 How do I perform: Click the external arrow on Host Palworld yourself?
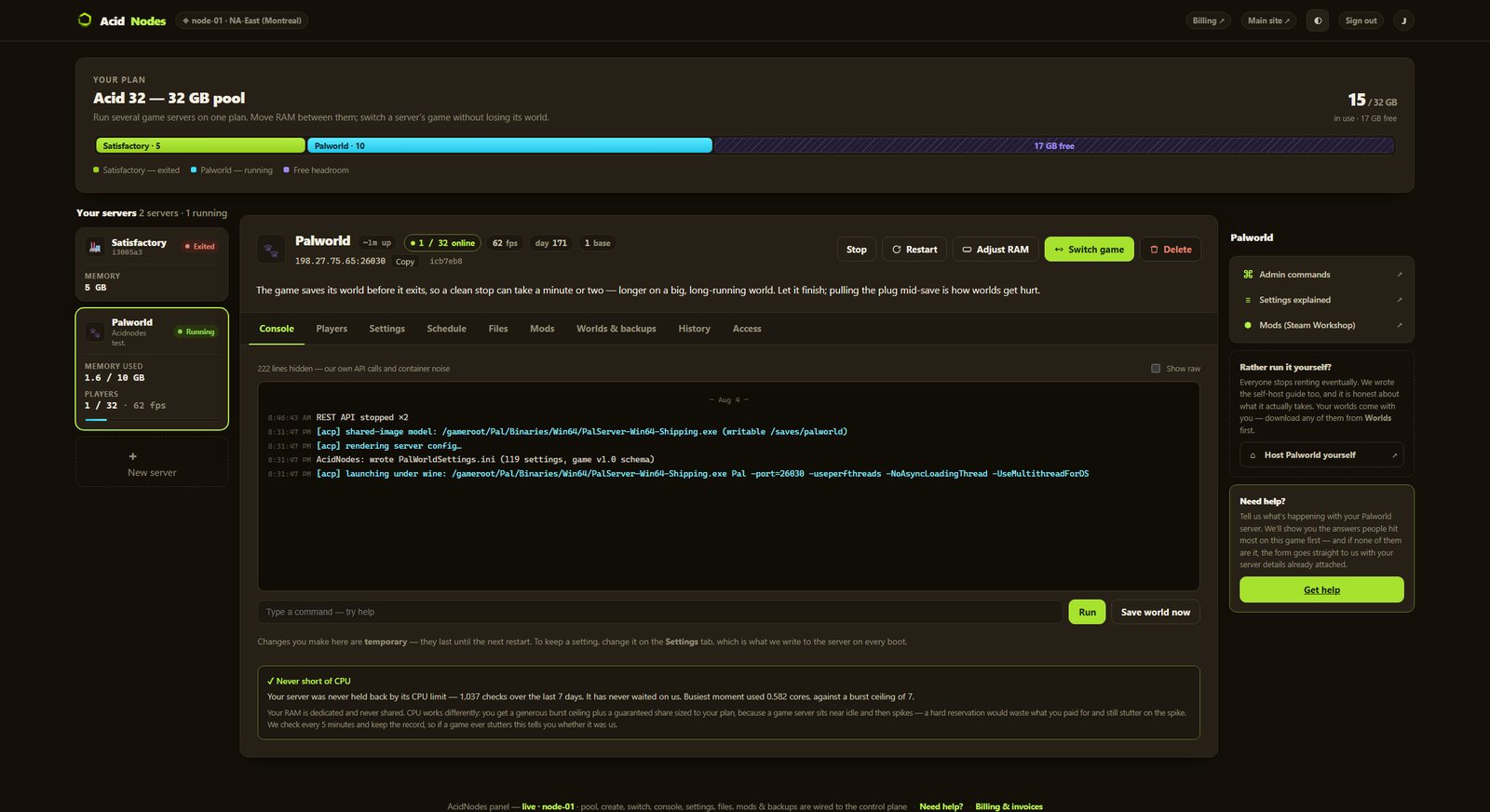point(1394,455)
